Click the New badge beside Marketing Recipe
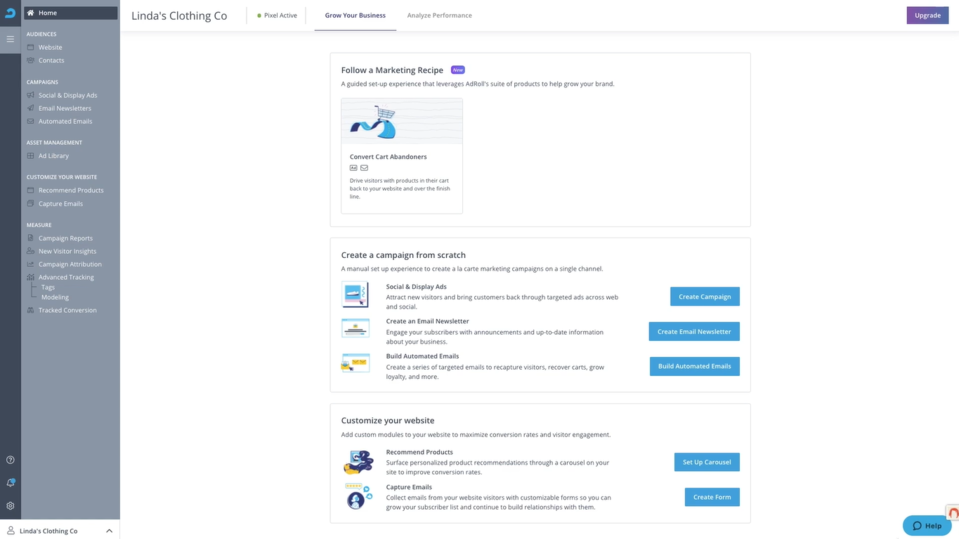The image size is (959, 539). point(457,70)
